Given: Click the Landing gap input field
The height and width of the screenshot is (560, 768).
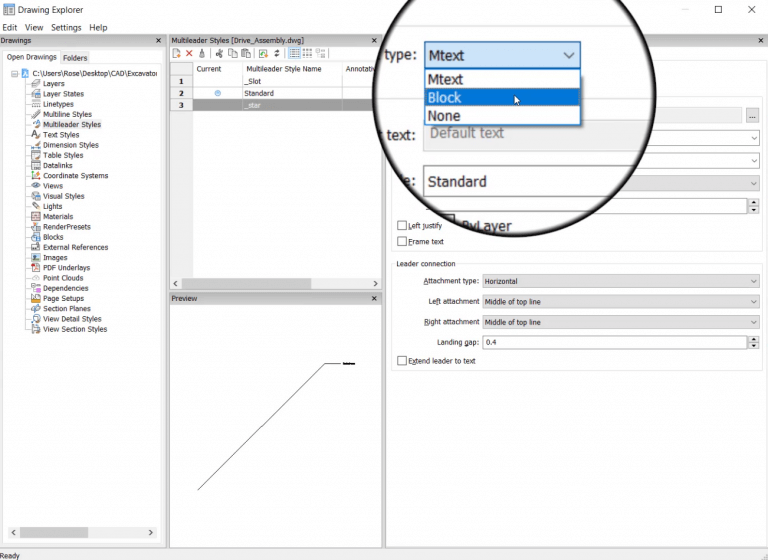Looking at the screenshot, I should pos(615,342).
